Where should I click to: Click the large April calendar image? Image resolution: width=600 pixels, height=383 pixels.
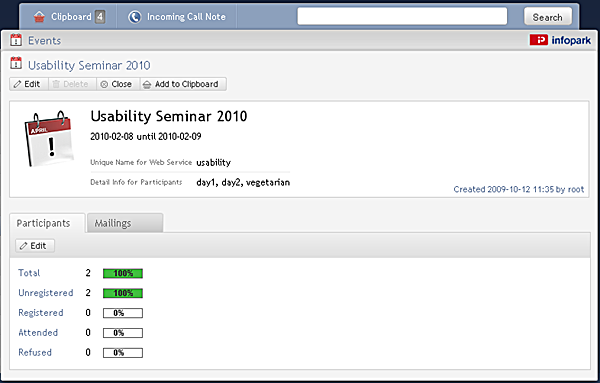coord(48,139)
